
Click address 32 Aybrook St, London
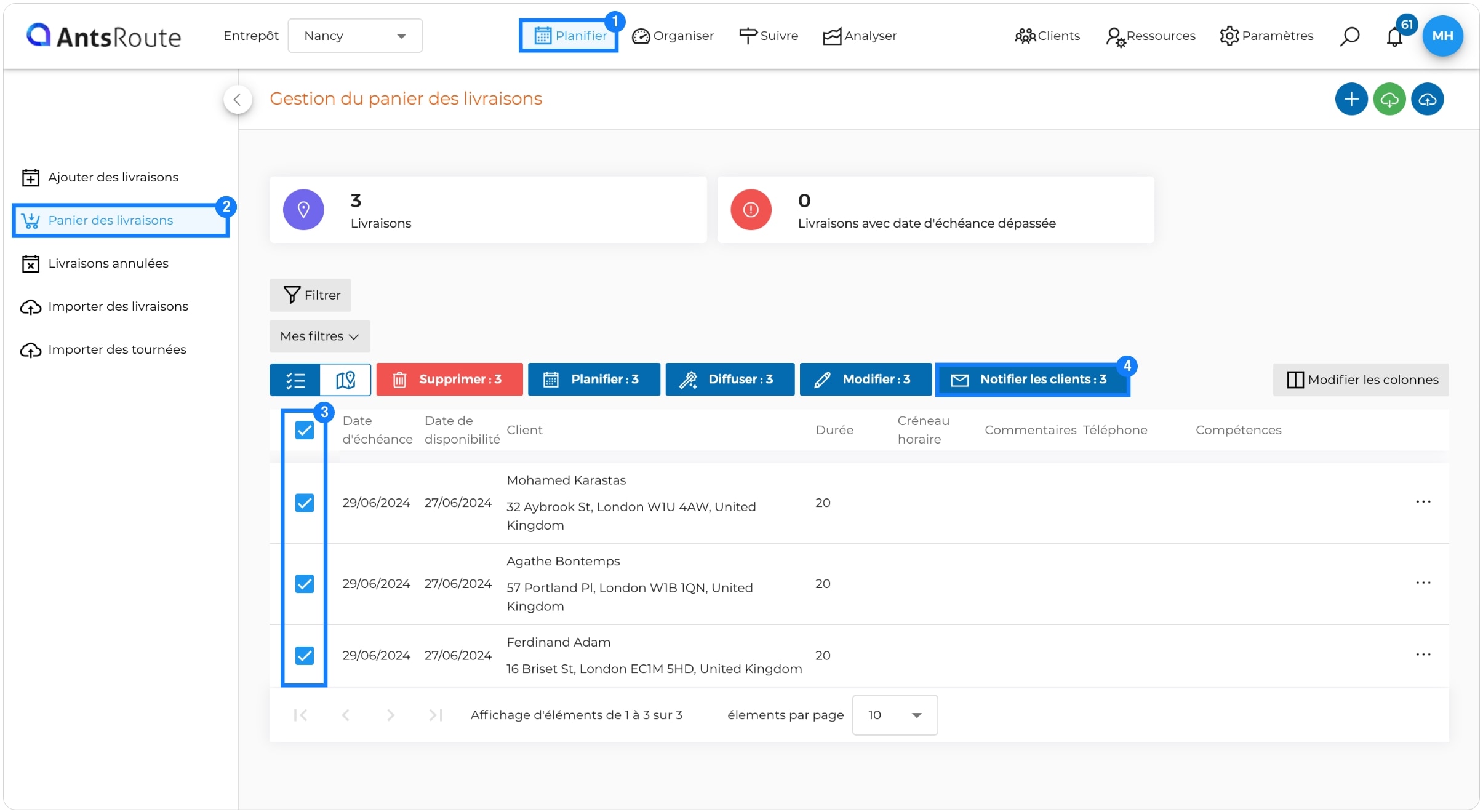(x=631, y=516)
